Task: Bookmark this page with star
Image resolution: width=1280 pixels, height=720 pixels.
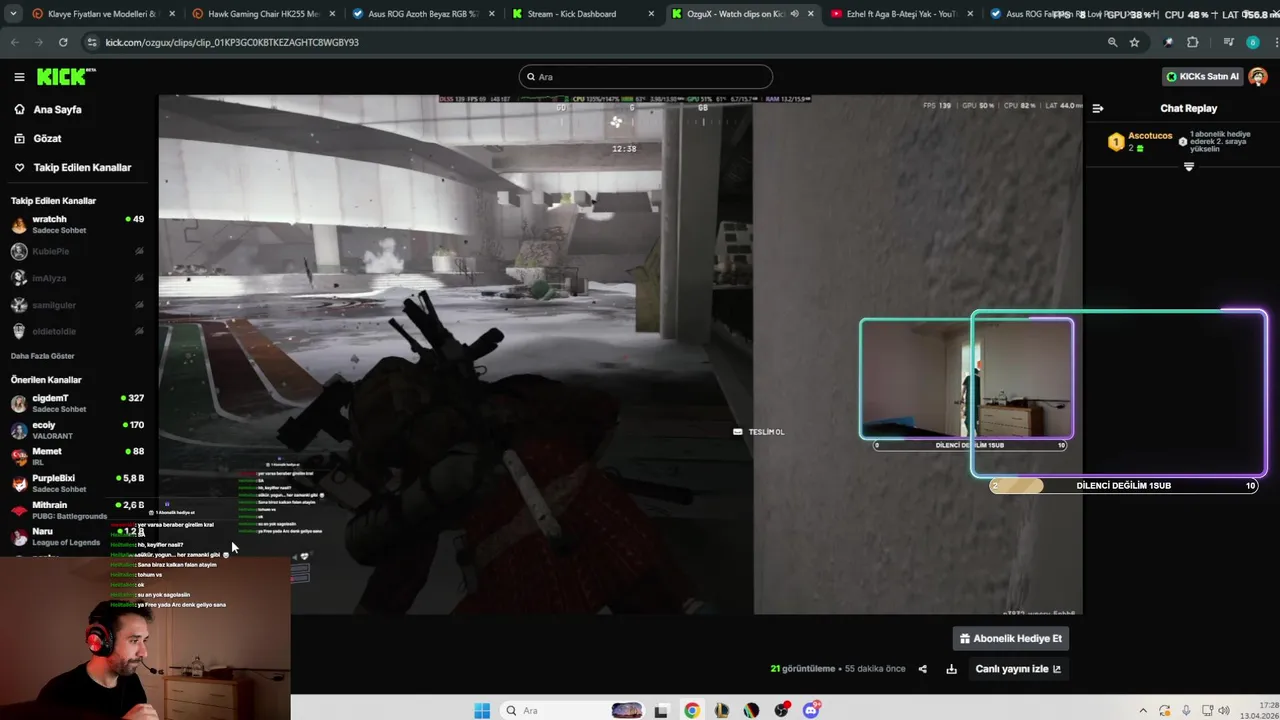Action: [x=1134, y=42]
